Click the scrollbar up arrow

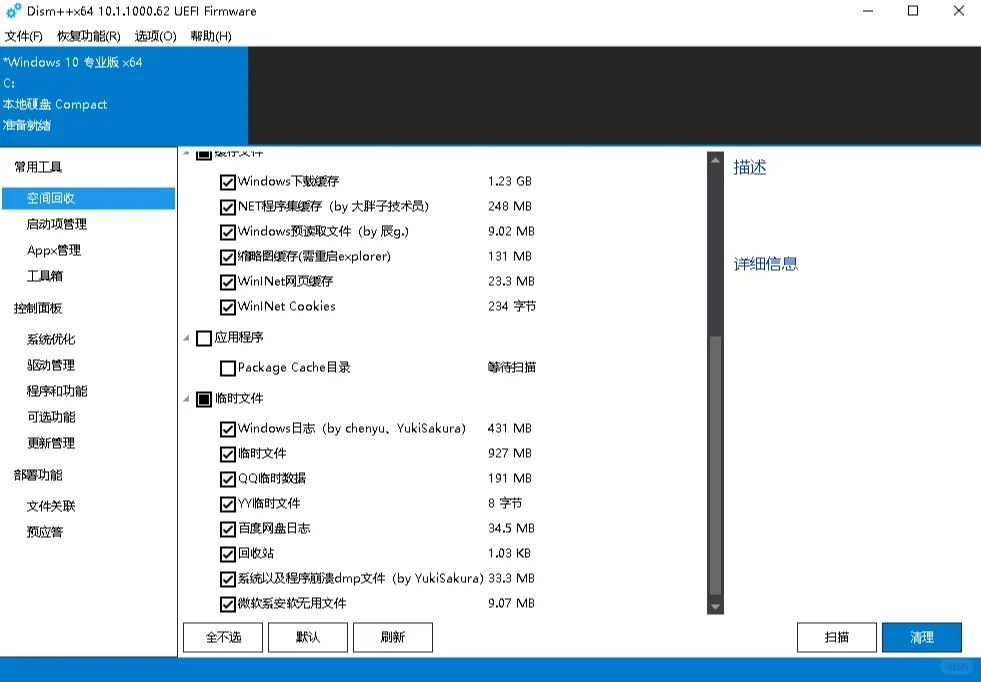click(x=715, y=160)
